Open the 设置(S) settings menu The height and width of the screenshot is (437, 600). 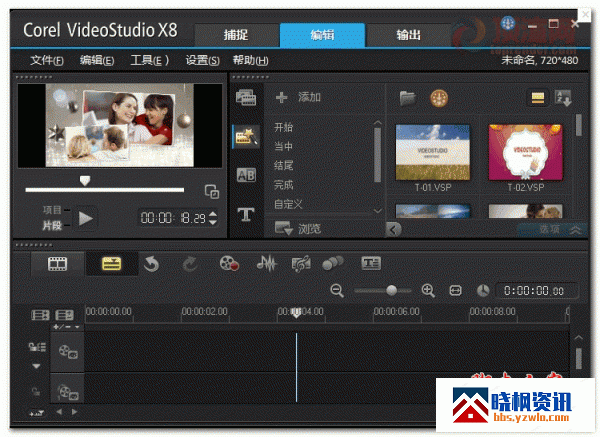[x=202, y=60]
